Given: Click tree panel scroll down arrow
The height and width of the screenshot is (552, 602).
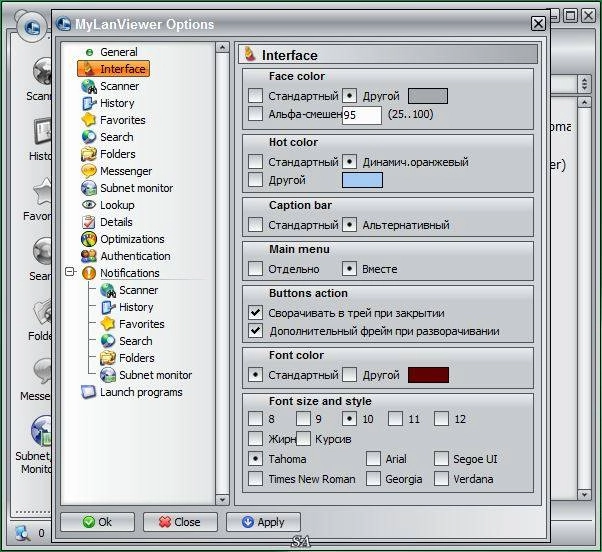Looking at the screenshot, I should click(222, 499).
